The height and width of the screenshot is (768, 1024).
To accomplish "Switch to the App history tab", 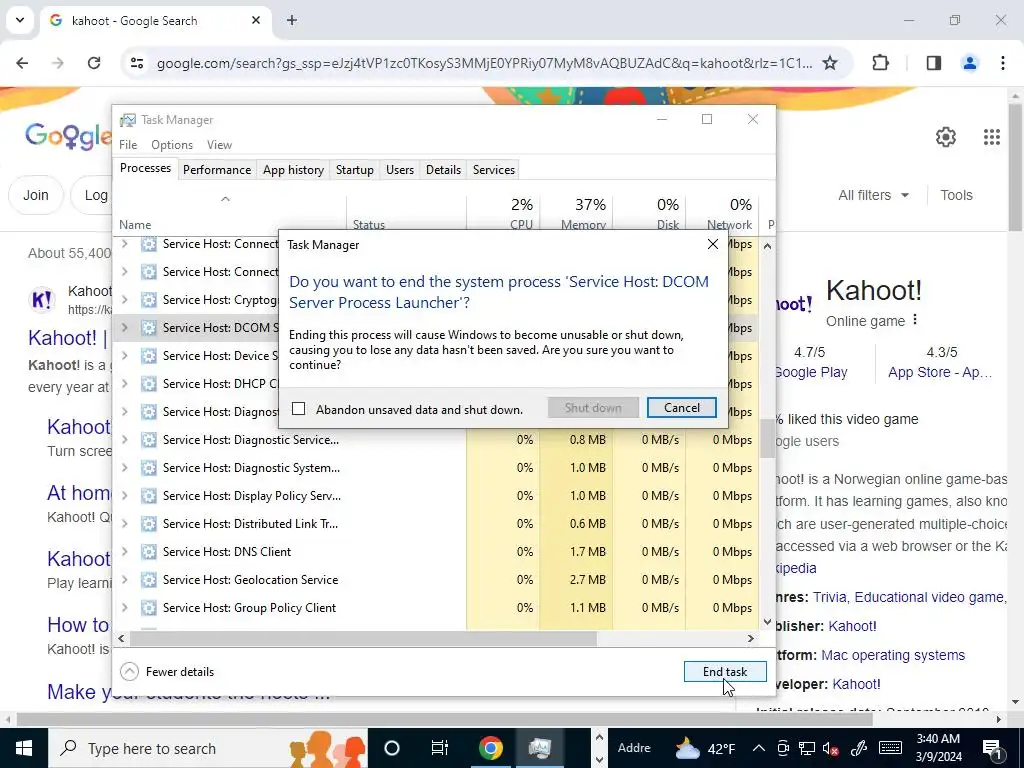I will tap(293, 170).
